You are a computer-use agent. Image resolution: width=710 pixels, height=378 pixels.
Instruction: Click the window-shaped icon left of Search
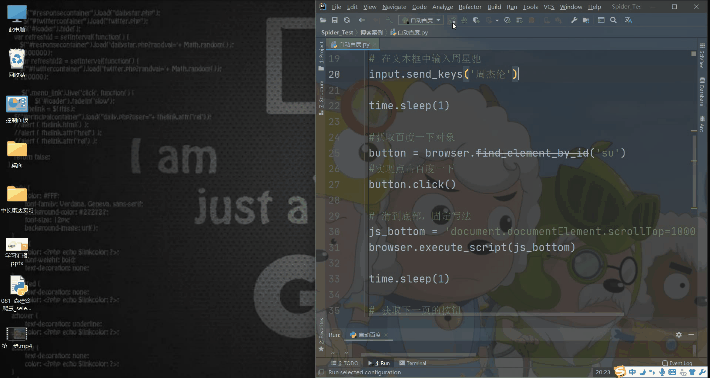[601, 20]
